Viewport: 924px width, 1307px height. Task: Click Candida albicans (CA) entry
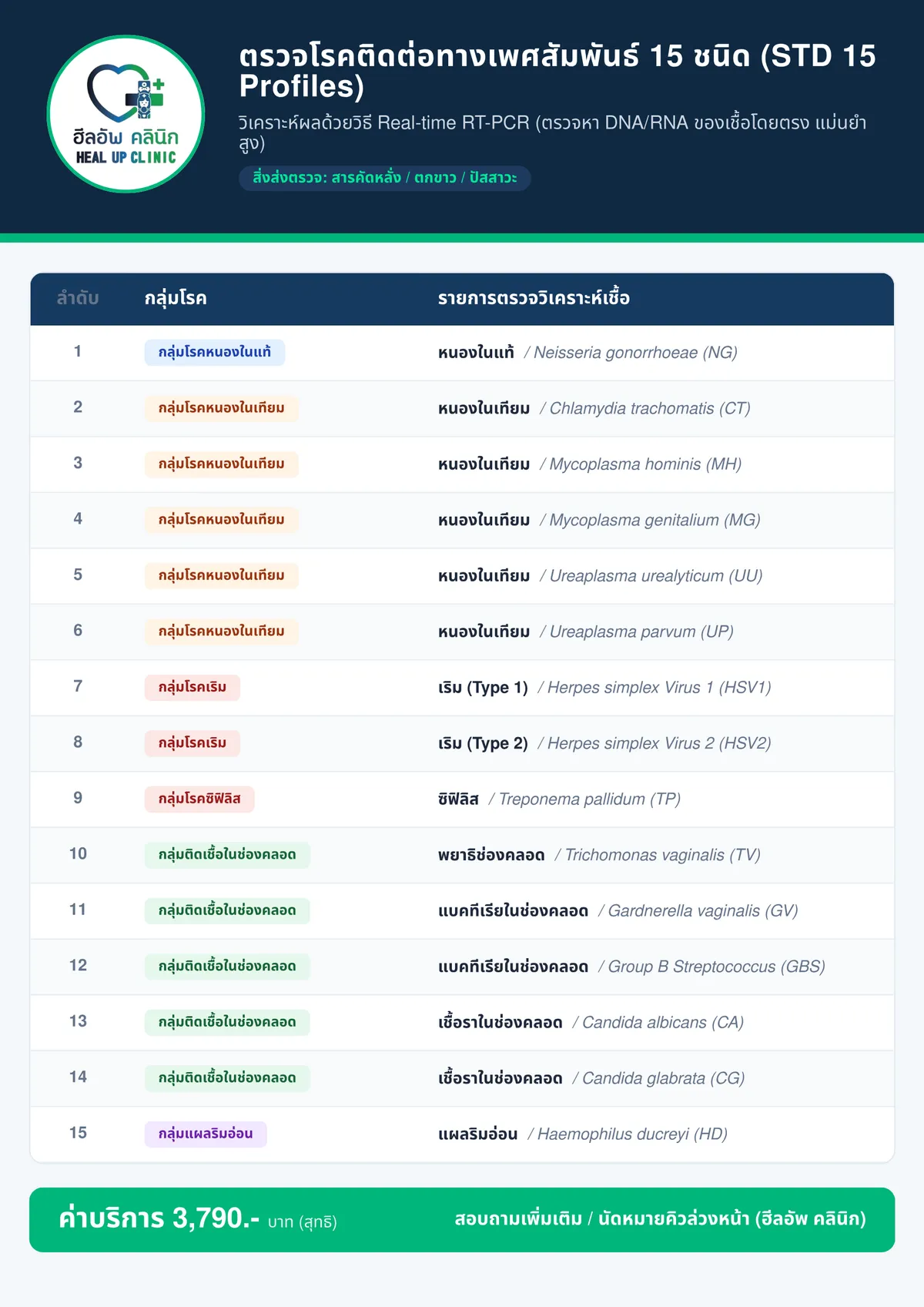(x=658, y=1023)
